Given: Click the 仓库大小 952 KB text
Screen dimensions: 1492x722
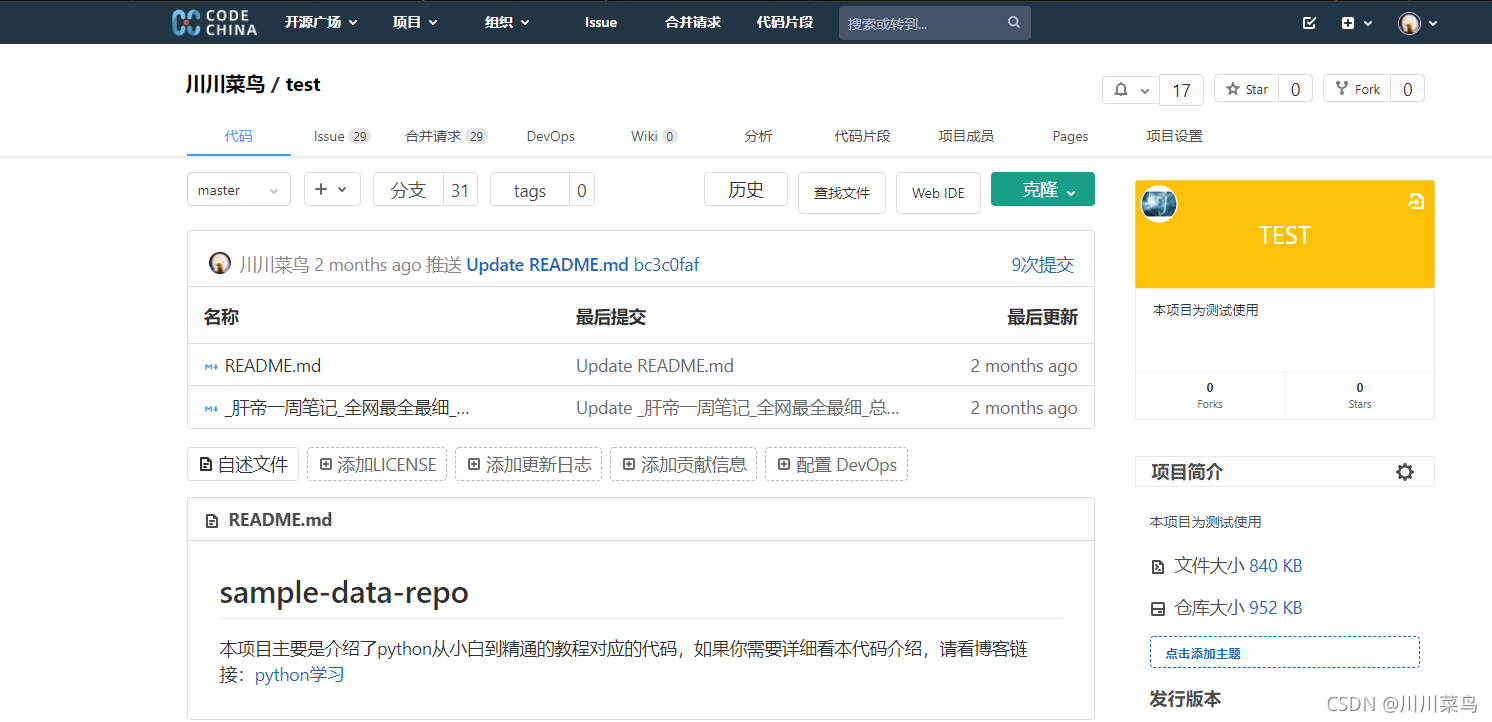Looking at the screenshot, I should [1238, 608].
